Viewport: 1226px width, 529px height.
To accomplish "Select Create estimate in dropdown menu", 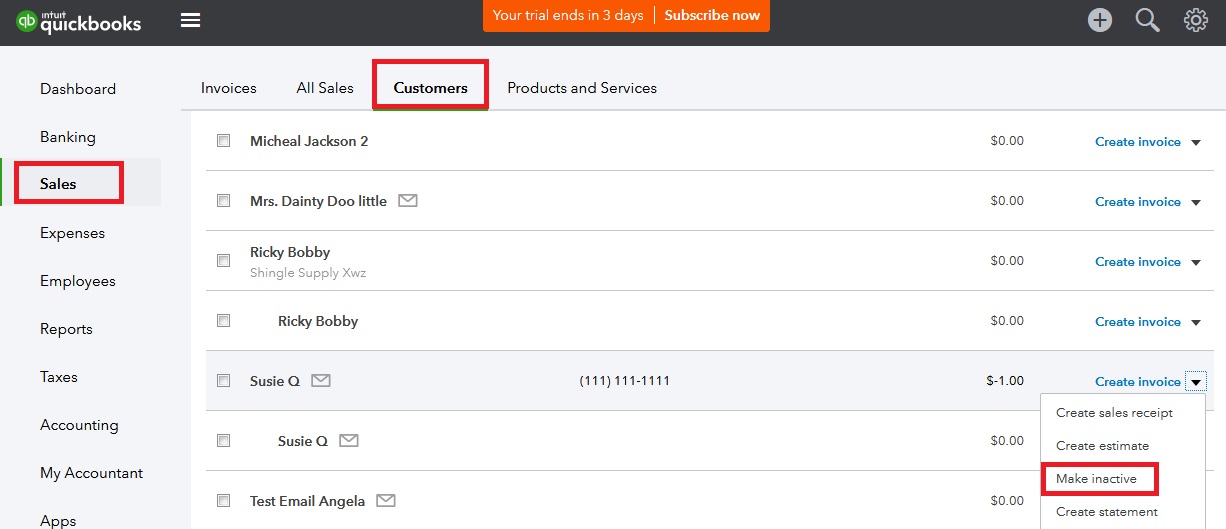I will pyautogui.click(x=1102, y=446).
